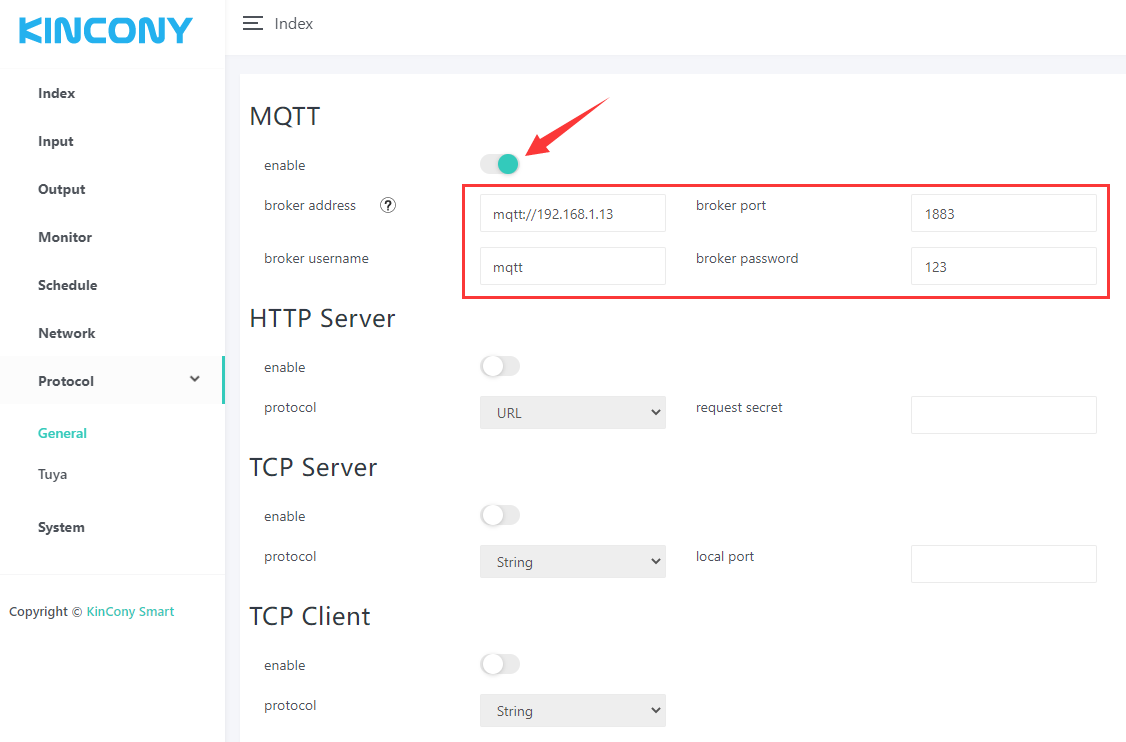Screen dimensions: 1126x742
Task: Go to the Schedule page
Action: pos(68,285)
